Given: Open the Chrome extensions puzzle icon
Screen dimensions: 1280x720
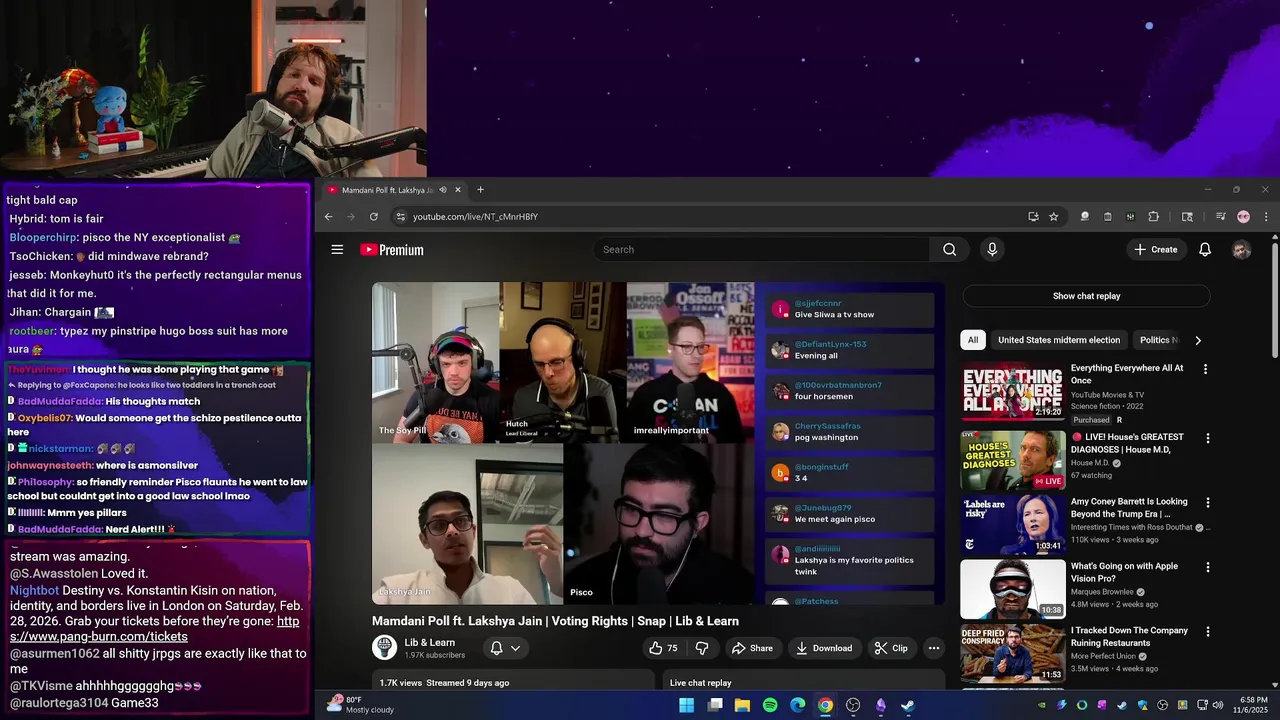Looking at the screenshot, I should [x=1153, y=217].
